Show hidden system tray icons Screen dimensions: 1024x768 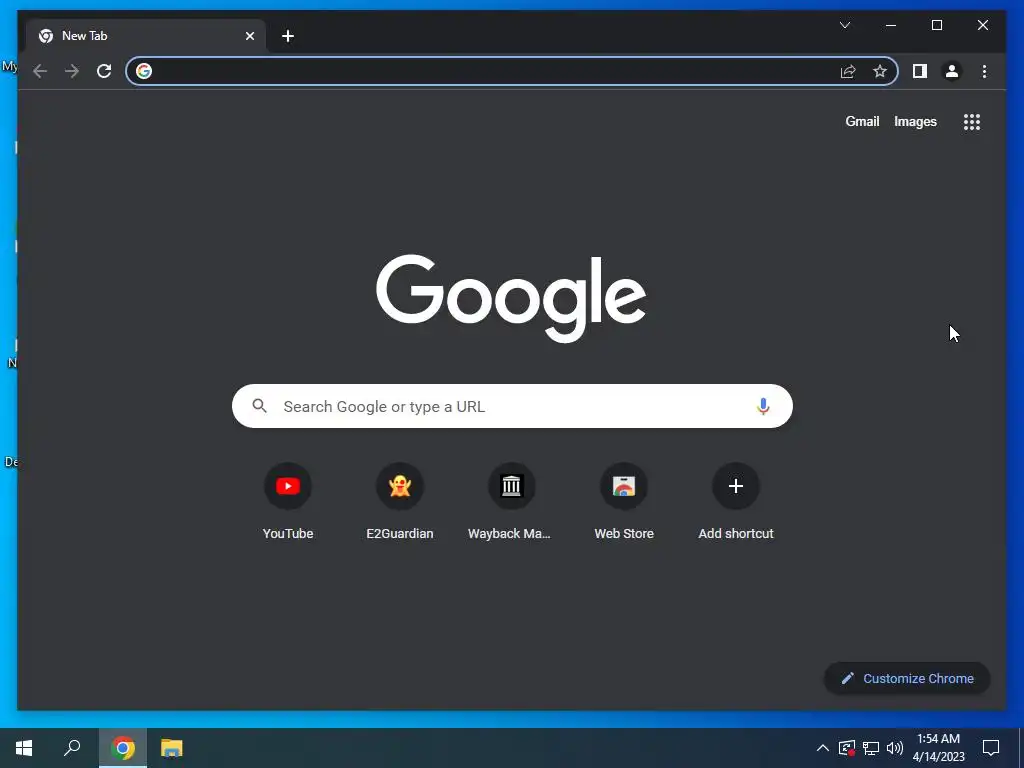(823, 748)
